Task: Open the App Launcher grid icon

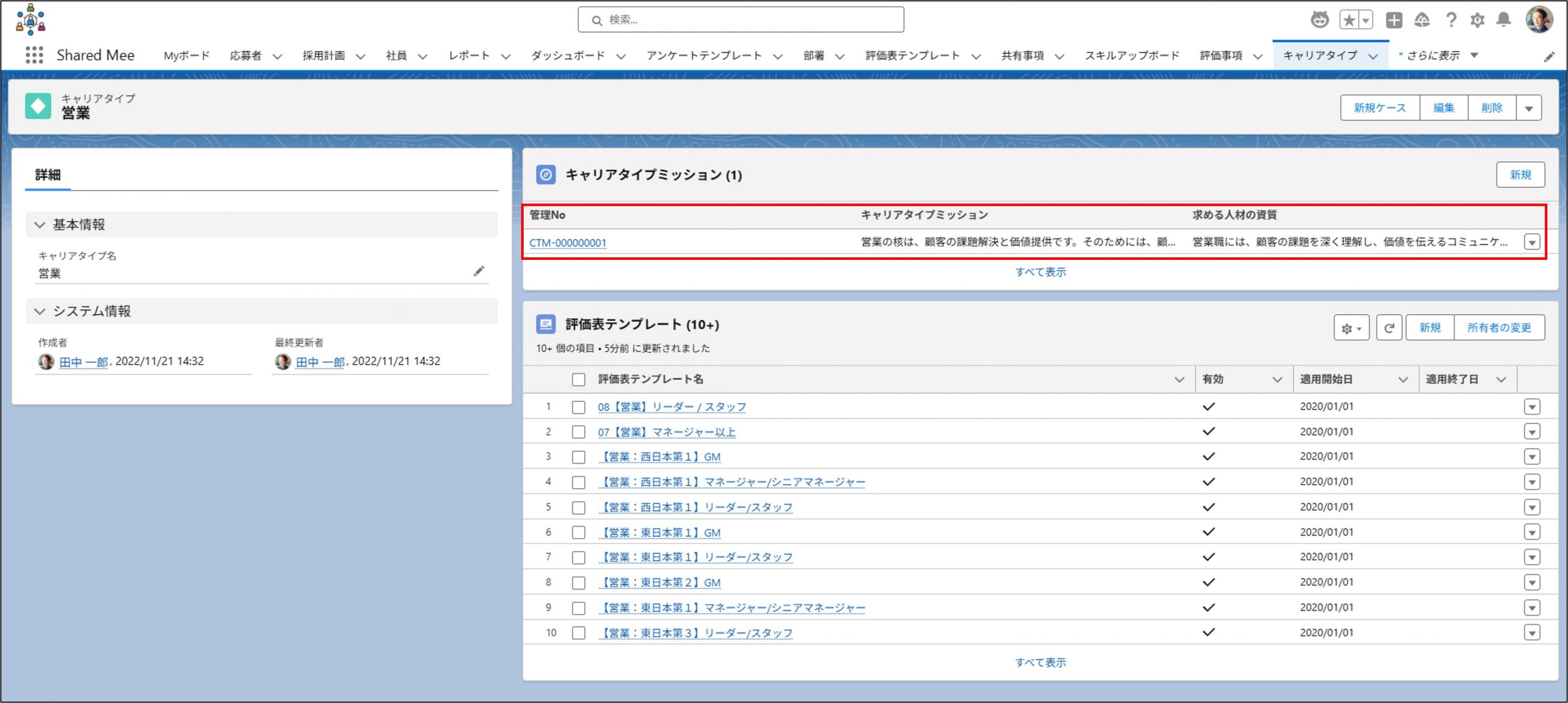Action: (x=34, y=55)
